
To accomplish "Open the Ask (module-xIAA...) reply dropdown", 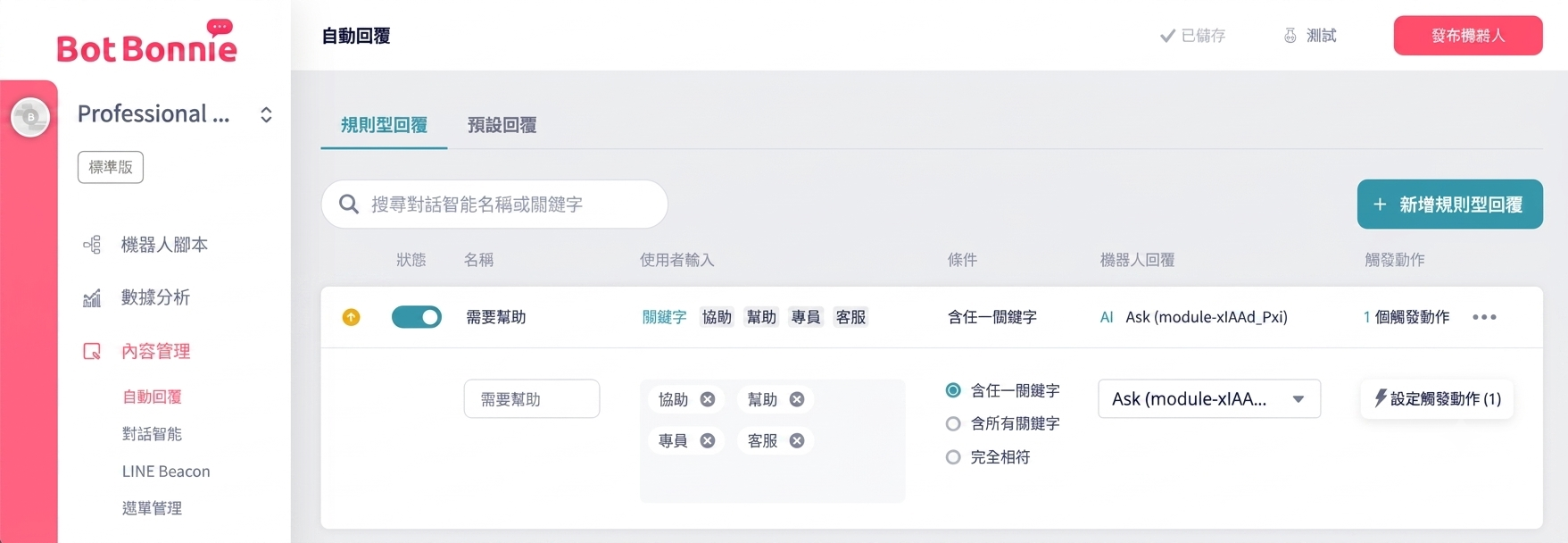I will tap(1209, 399).
